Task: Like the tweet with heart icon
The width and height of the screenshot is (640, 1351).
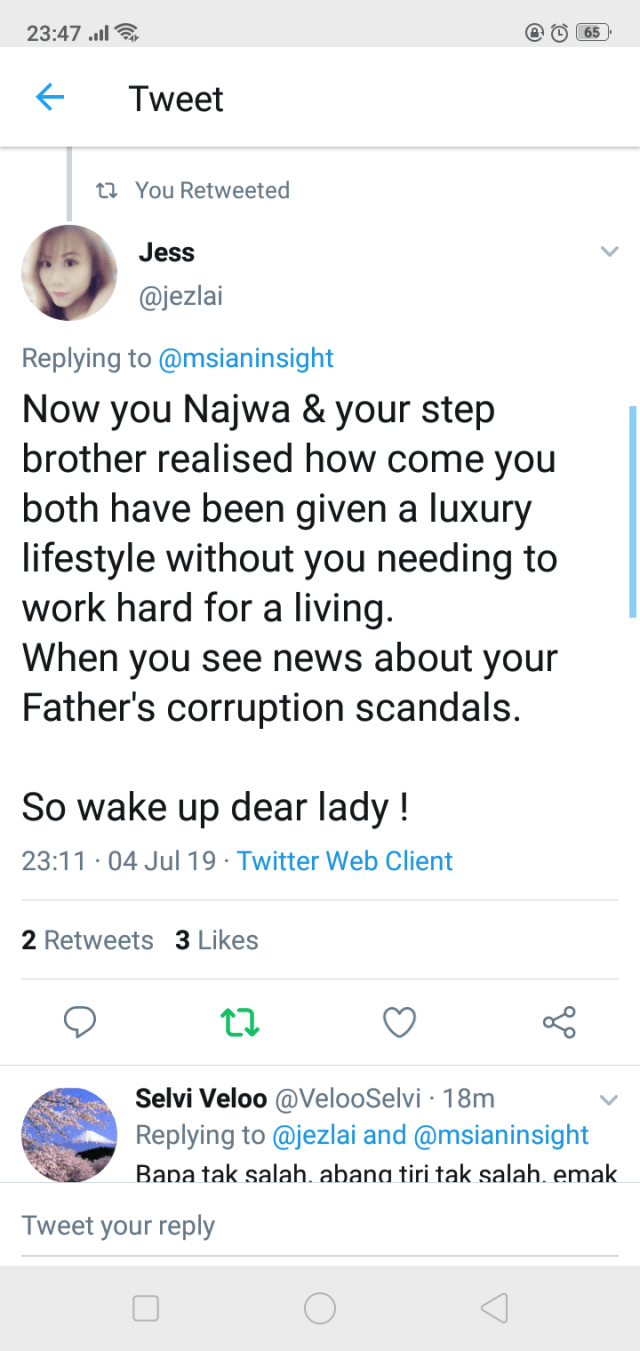Action: (400, 1022)
